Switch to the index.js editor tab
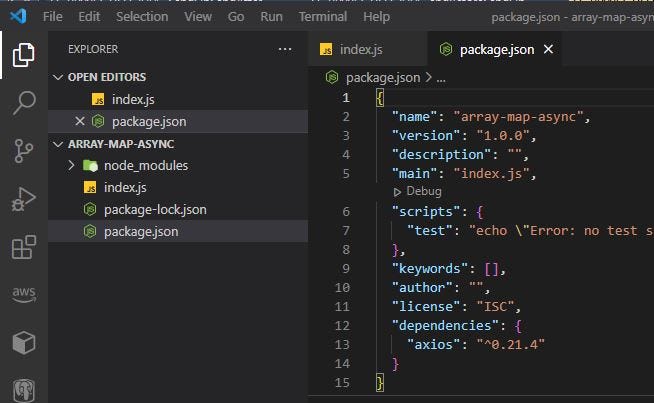Image resolution: width=654 pixels, height=403 pixels. point(368,49)
